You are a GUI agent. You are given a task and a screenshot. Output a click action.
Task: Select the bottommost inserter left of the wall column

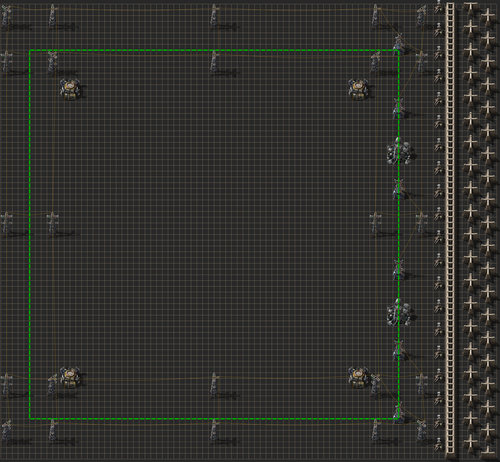[x=438, y=445]
